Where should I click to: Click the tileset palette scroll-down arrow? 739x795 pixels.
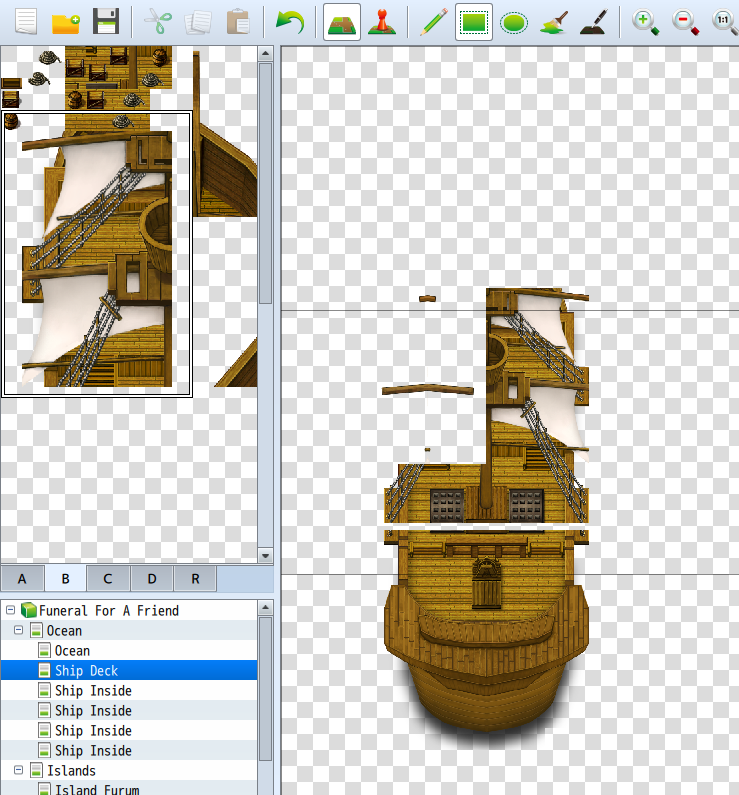coord(266,555)
